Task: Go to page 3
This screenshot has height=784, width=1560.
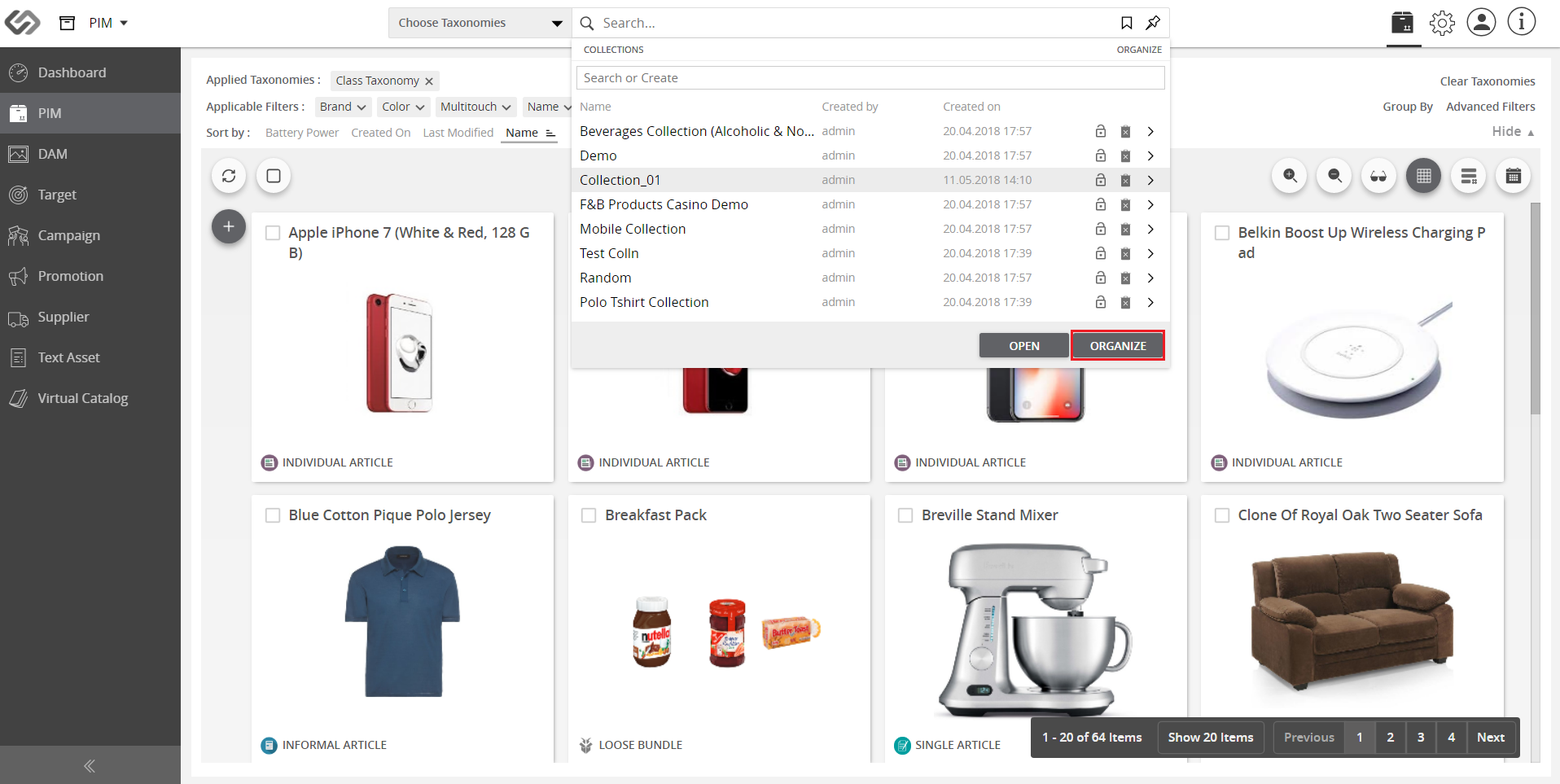Action: point(1421,738)
